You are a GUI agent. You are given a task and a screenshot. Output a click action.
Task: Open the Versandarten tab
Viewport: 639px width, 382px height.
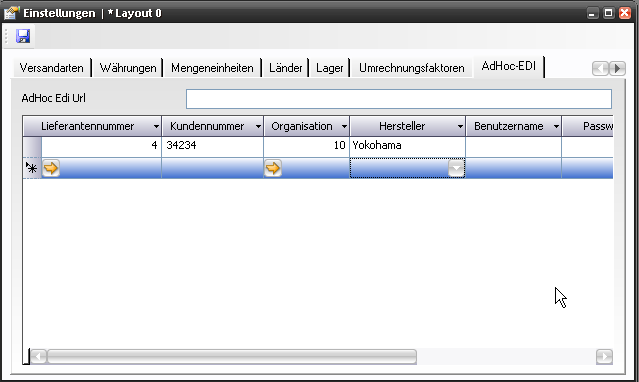(51, 68)
